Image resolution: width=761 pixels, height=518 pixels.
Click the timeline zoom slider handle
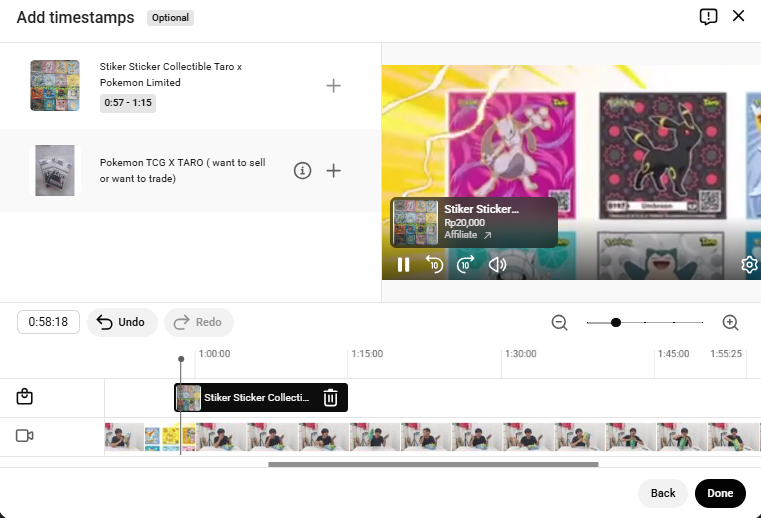pos(616,322)
